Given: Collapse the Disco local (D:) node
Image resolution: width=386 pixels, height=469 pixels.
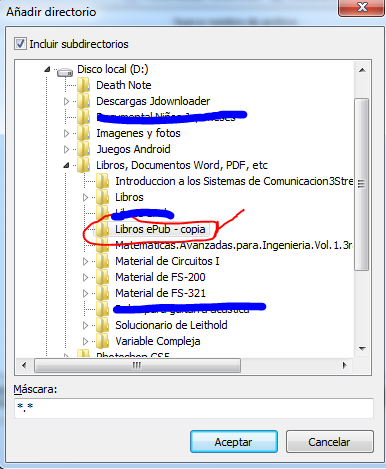Looking at the screenshot, I should click(47, 69).
